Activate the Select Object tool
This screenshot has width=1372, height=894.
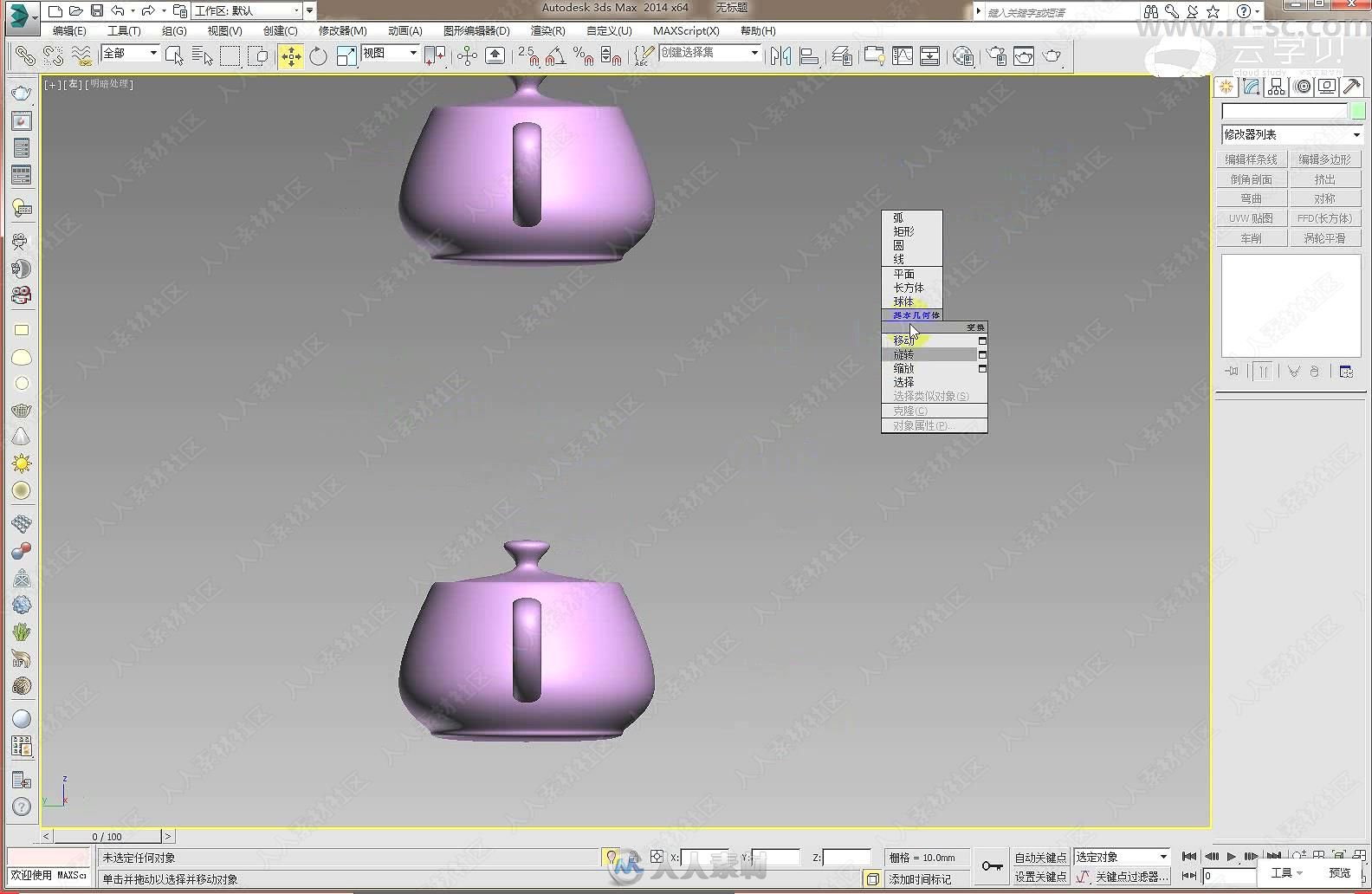(x=174, y=56)
